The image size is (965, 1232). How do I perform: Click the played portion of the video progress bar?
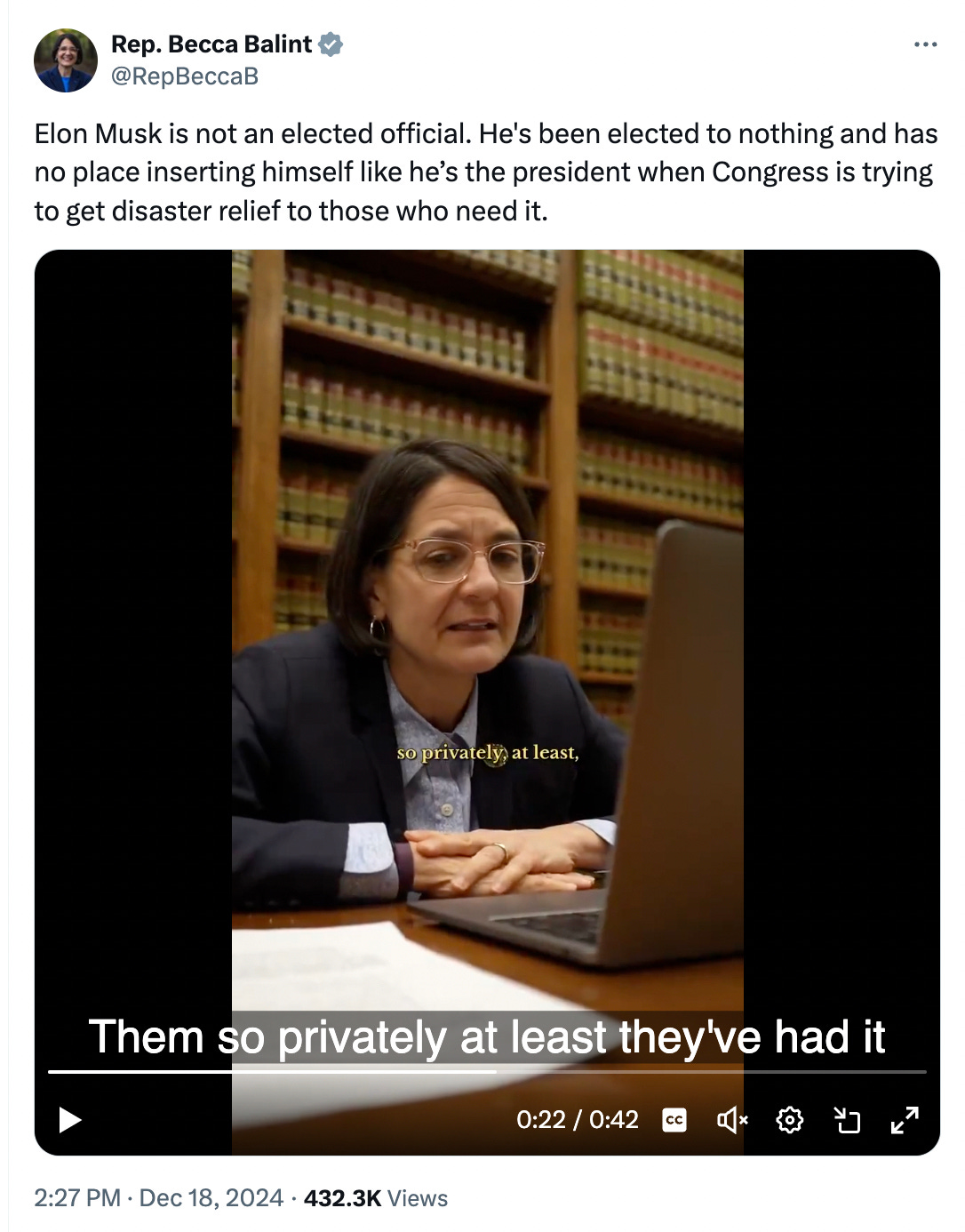pyautogui.click(x=272, y=1072)
